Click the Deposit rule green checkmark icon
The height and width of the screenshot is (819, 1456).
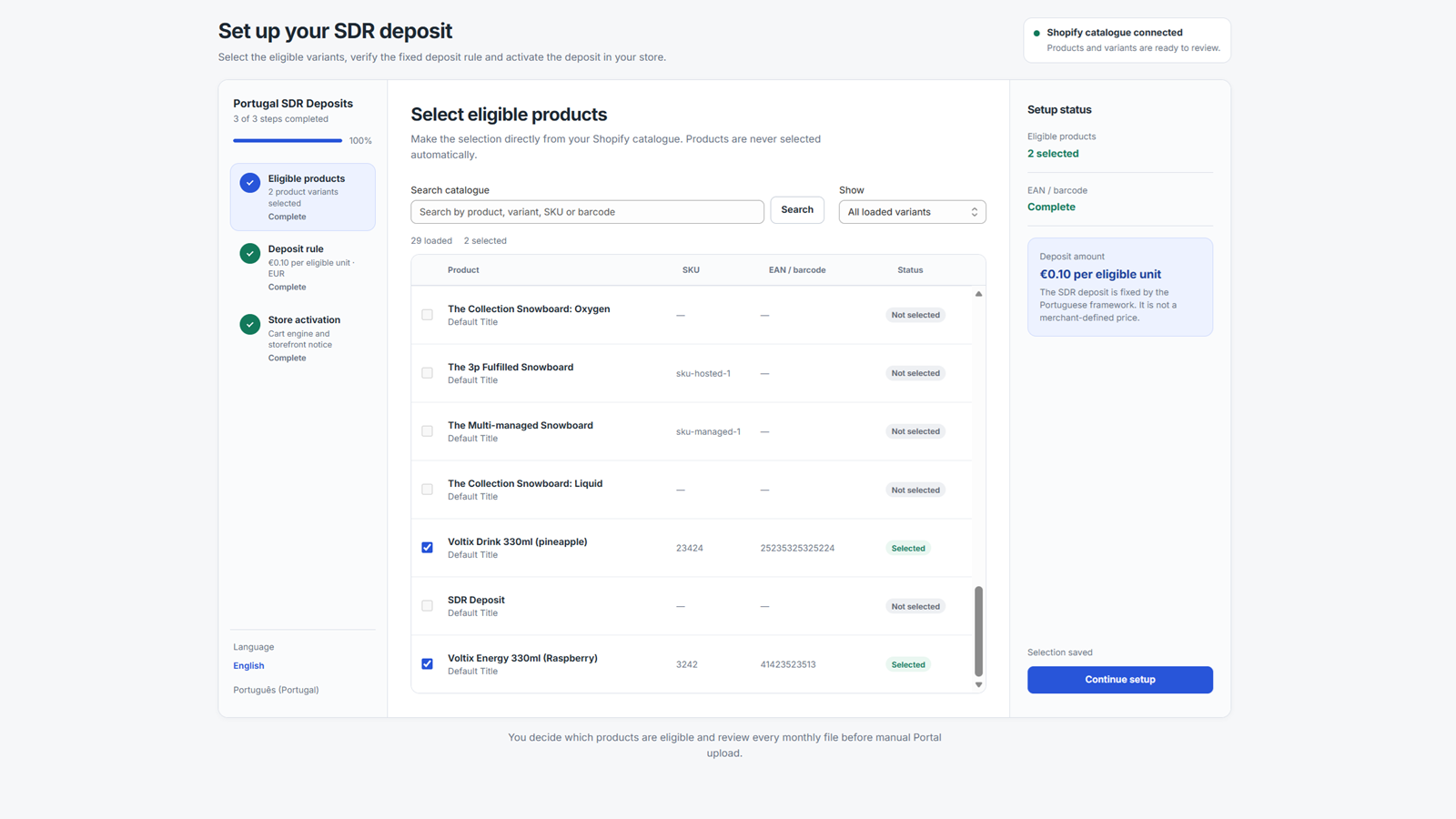coord(250,253)
